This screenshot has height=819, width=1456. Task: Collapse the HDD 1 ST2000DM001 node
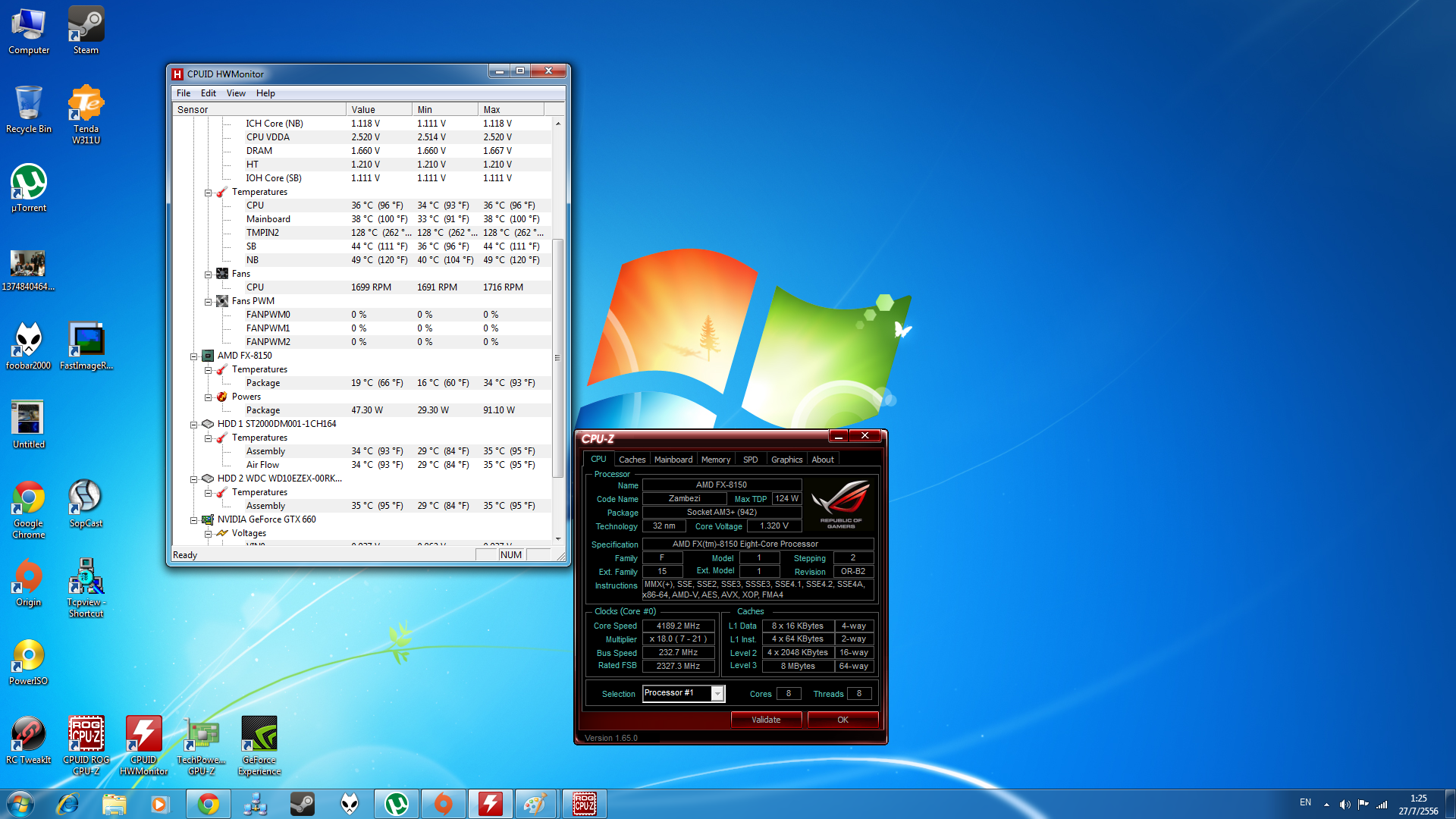194,425
